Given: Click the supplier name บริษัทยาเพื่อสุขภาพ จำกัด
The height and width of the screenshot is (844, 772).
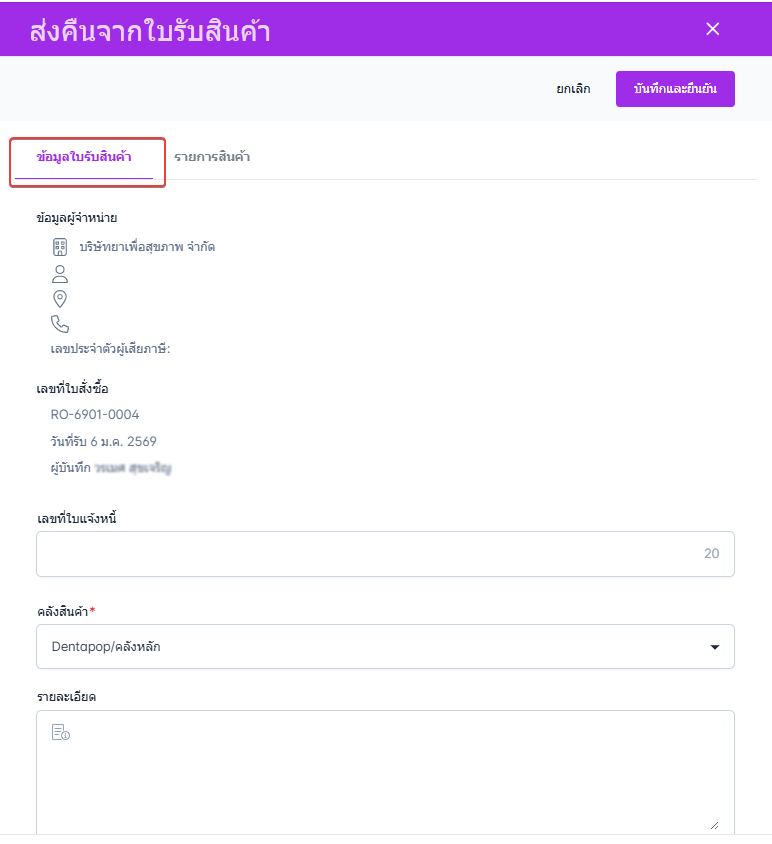Looking at the screenshot, I should click(x=148, y=247).
